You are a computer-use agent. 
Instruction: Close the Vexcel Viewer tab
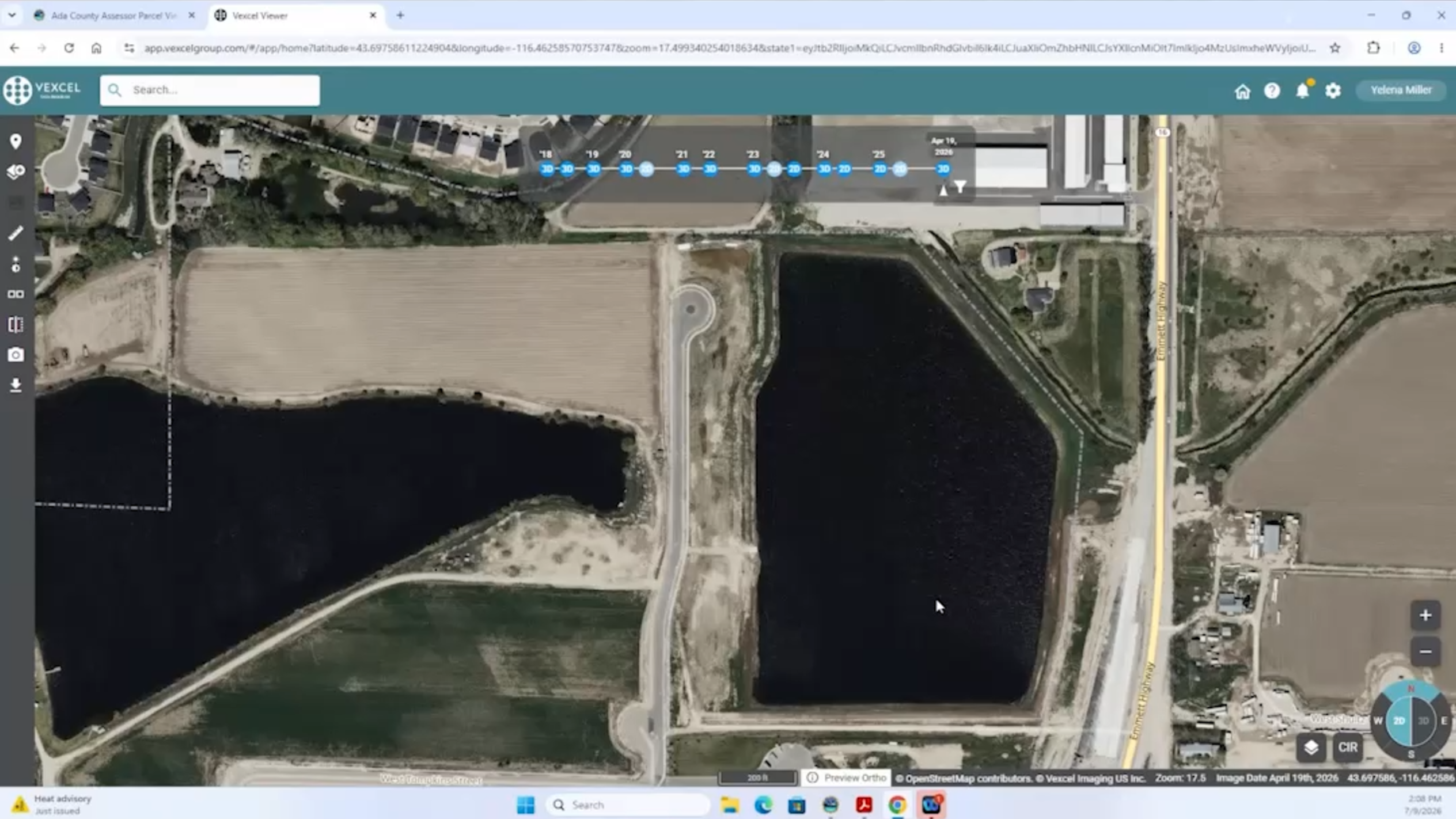(x=373, y=16)
